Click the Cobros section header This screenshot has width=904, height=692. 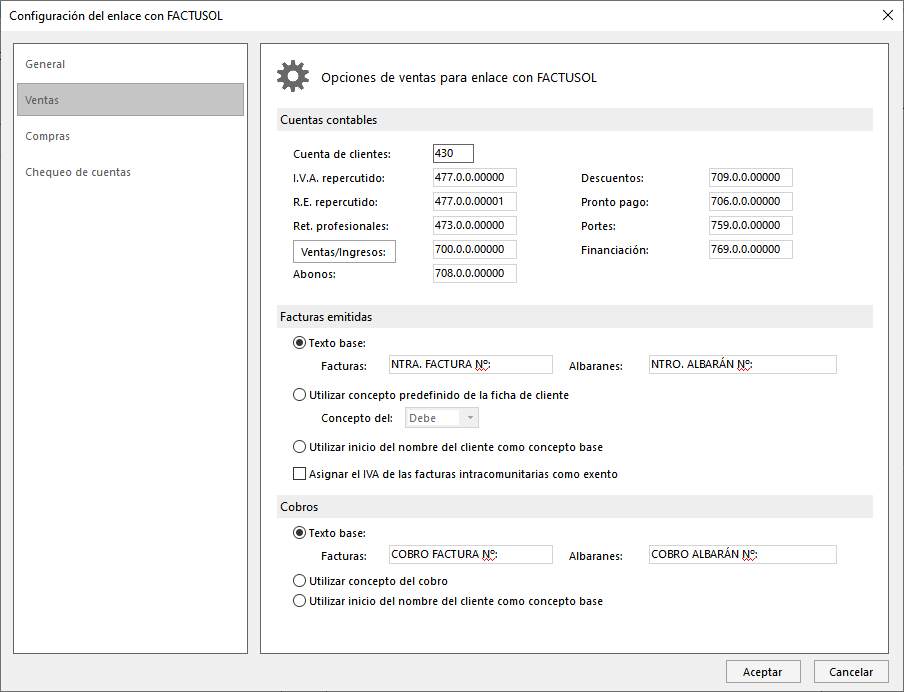click(x=575, y=507)
